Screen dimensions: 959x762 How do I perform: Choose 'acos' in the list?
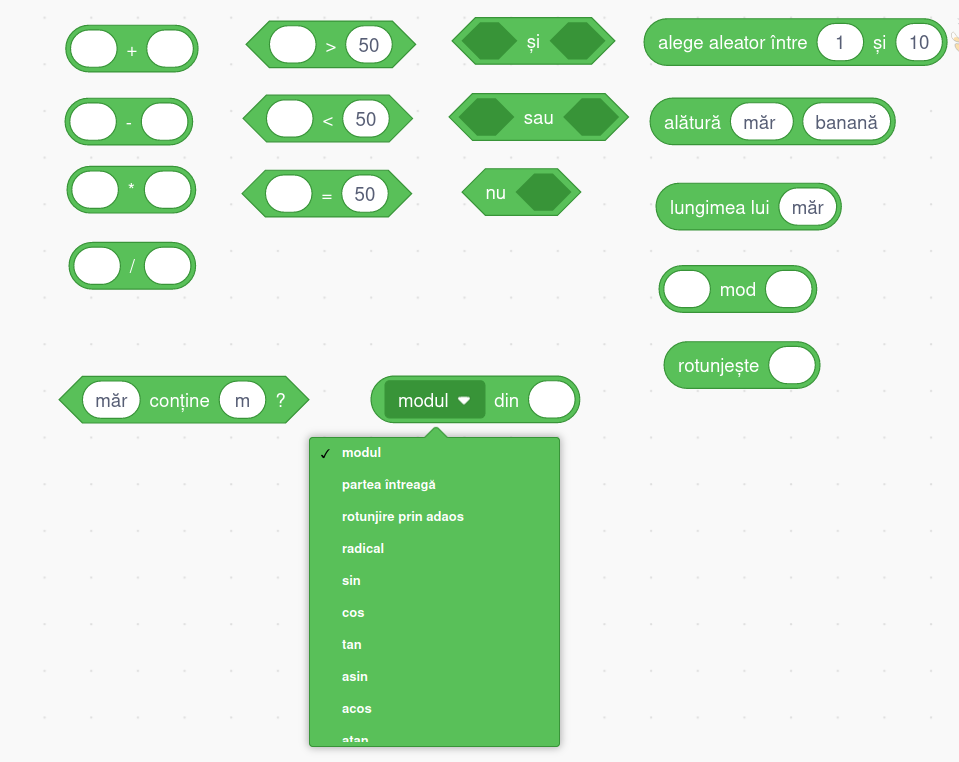tap(357, 709)
